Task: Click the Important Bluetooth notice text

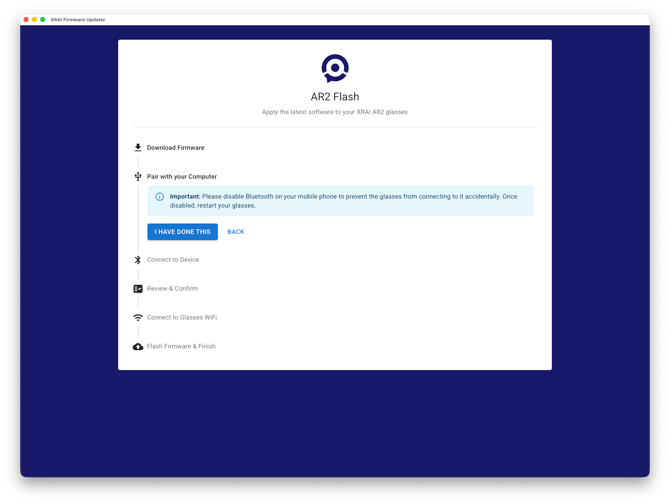Action: coord(343,201)
